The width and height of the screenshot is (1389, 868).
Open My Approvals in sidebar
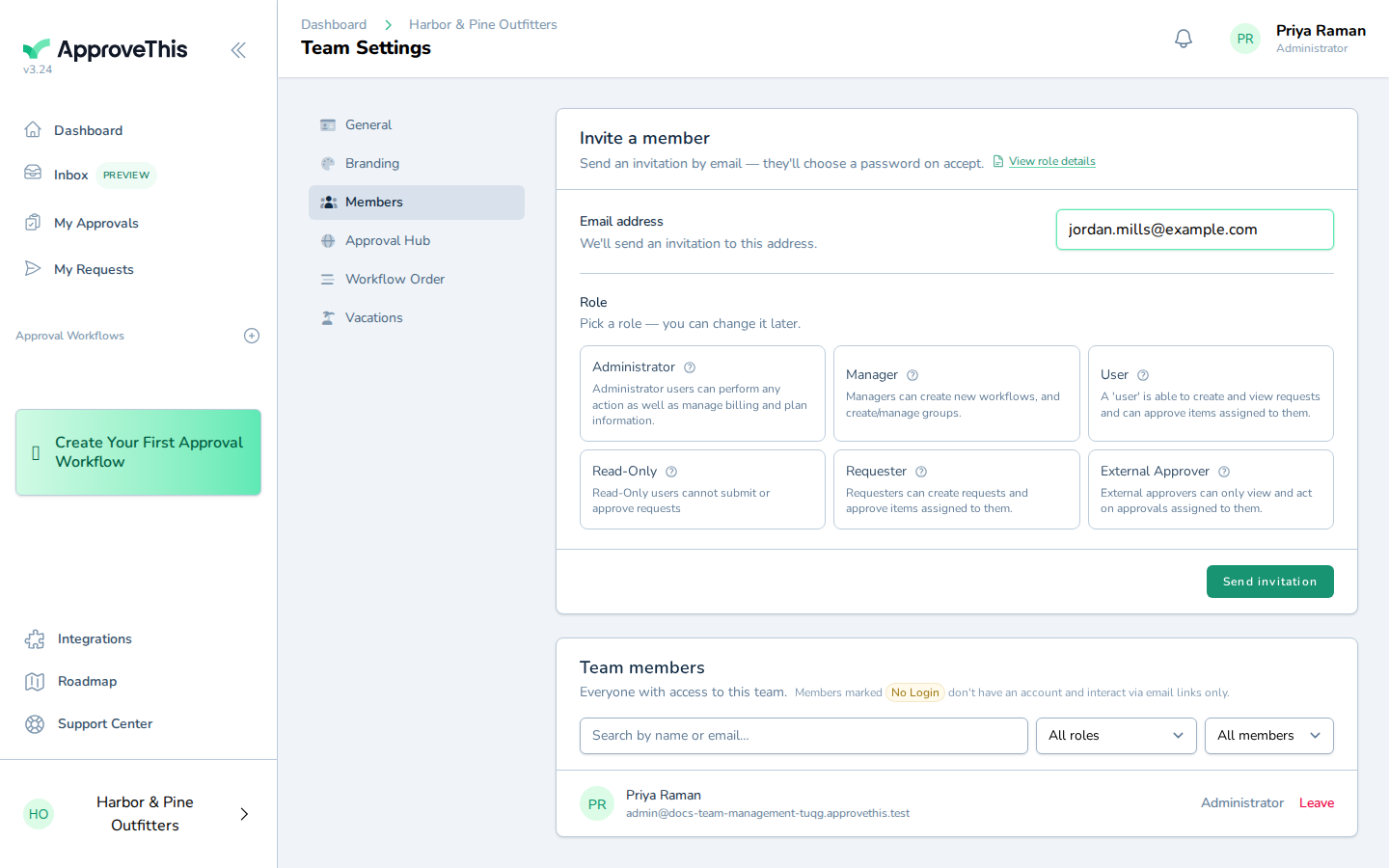[x=96, y=223]
